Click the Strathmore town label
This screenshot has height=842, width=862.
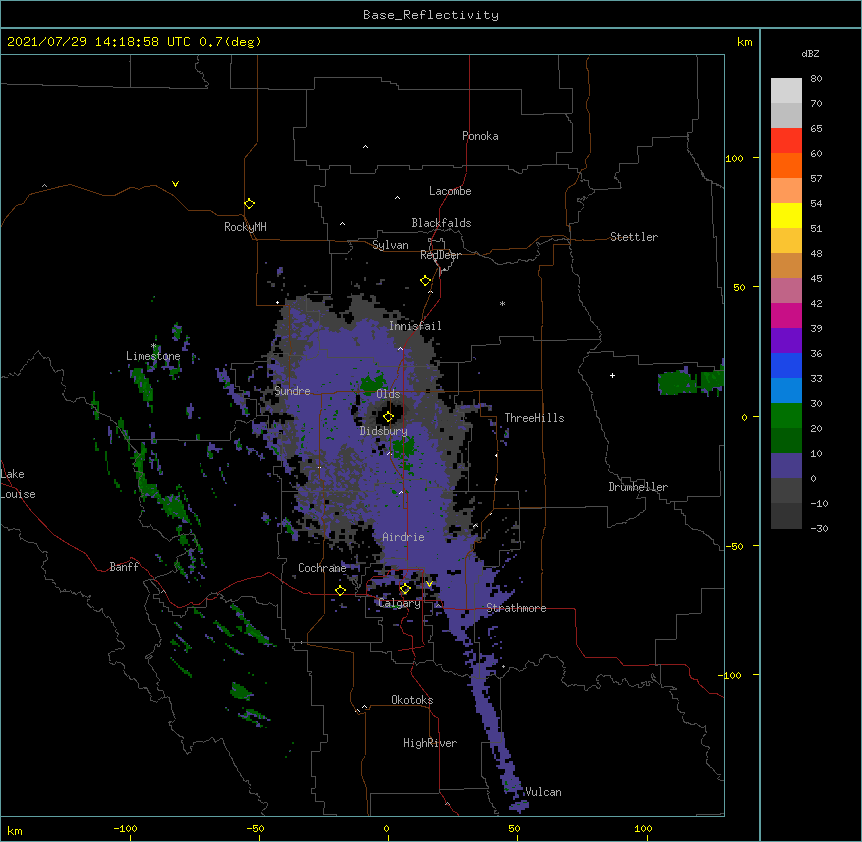tap(516, 608)
